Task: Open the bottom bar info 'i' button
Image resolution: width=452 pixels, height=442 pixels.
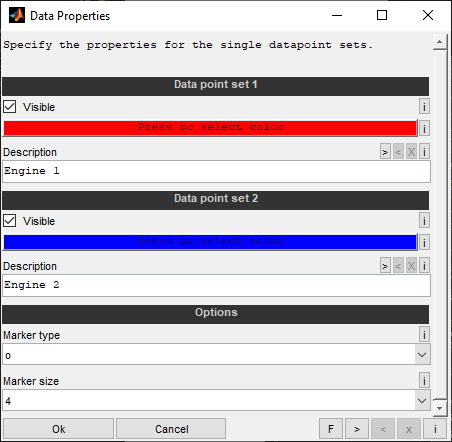Action: [x=435, y=429]
